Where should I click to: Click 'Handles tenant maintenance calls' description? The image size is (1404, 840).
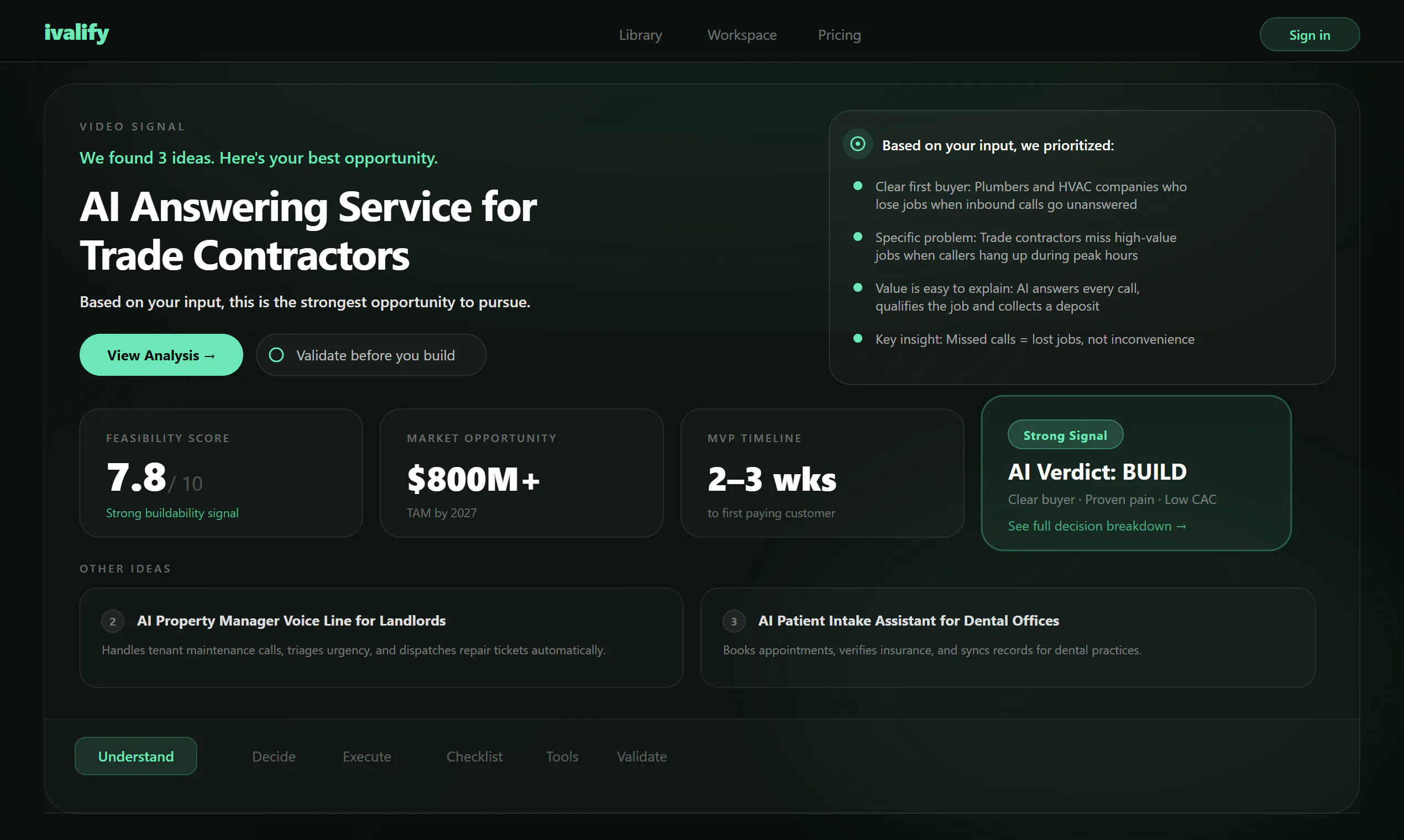tap(354, 650)
